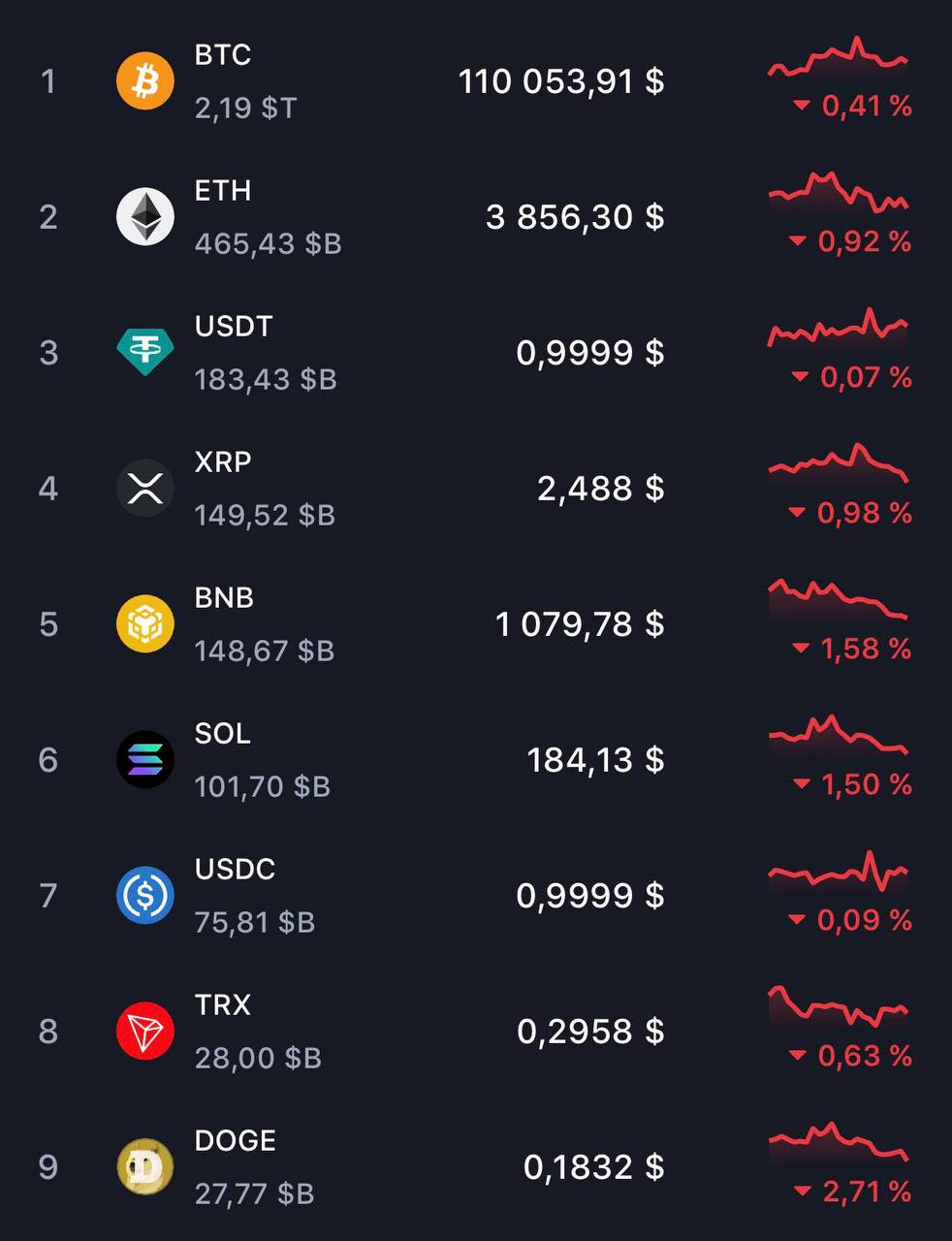The image size is (952, 1241).
Task: Open the DOGE ticker label
Action: coord(236,1140)
